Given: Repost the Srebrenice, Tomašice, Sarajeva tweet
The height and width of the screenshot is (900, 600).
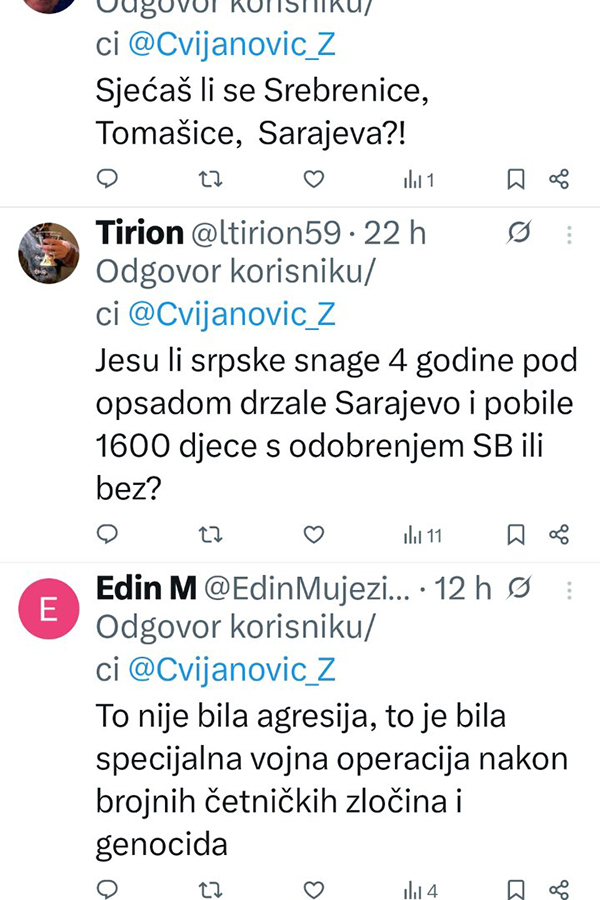Looking at the screenshot, I should (x=210, y=180).
